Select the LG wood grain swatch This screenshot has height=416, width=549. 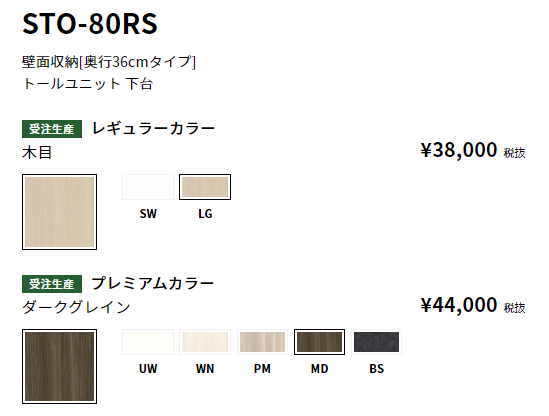205,187
